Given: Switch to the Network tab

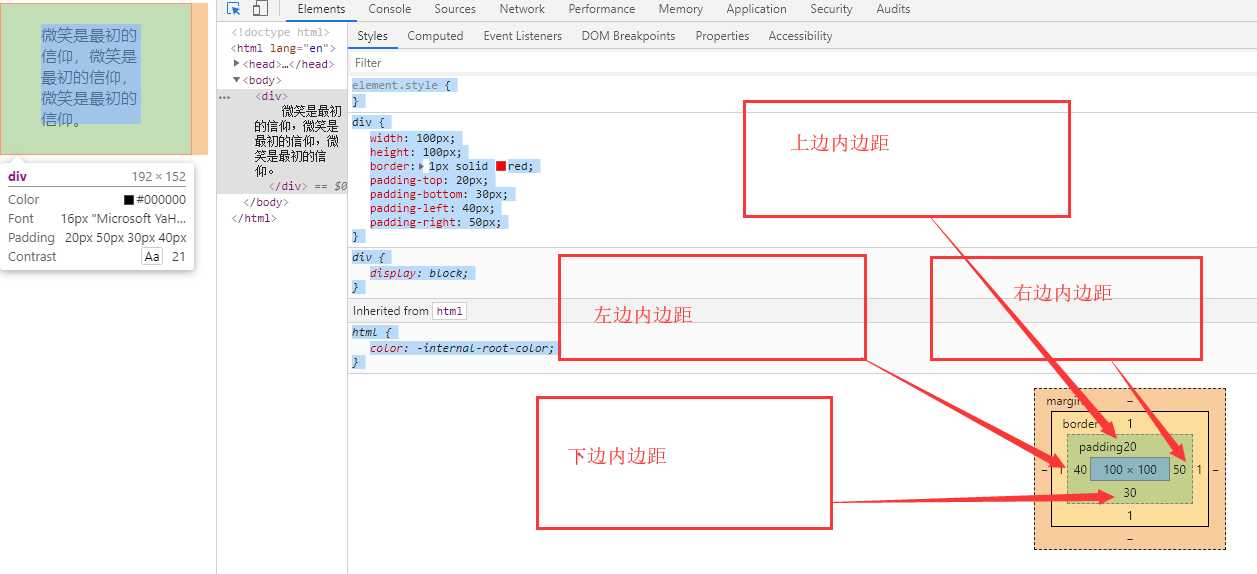Looking at the screenshot, I should pyautogui.click(x=522, y=9).
